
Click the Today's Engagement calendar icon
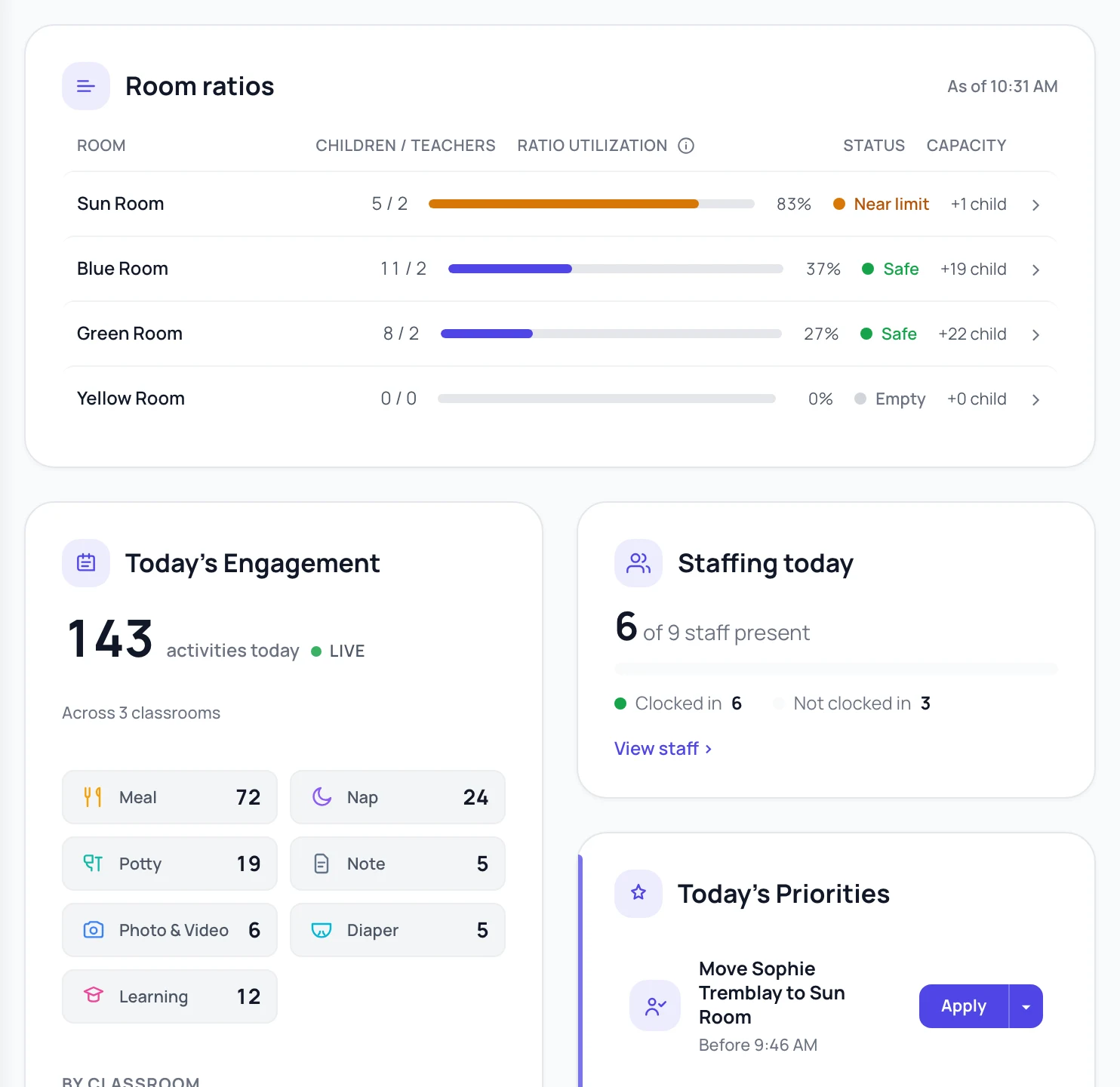tap(86, 563)
